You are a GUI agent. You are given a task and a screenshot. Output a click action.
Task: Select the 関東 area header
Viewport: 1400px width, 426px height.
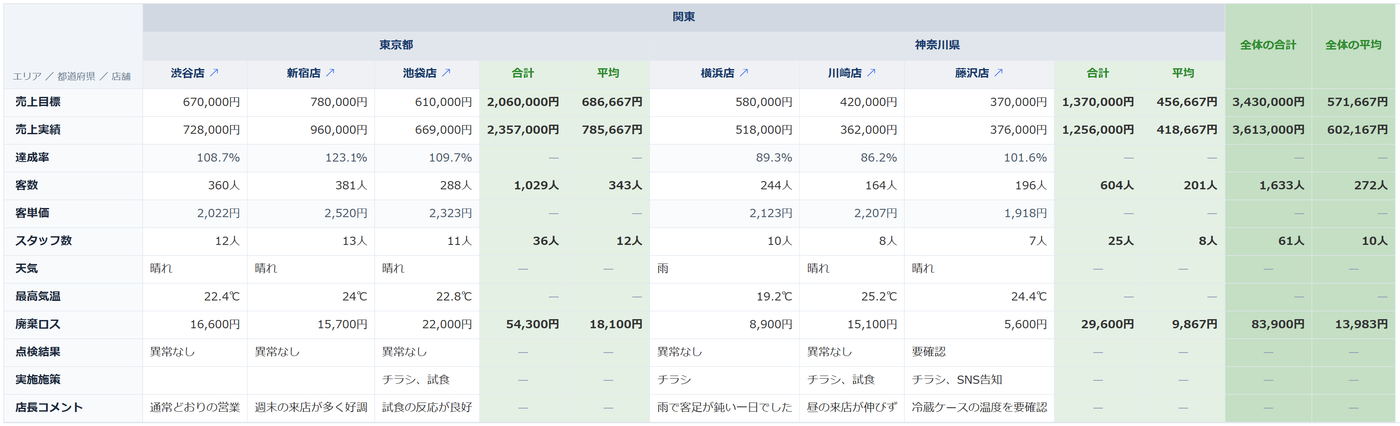[684, 17]
